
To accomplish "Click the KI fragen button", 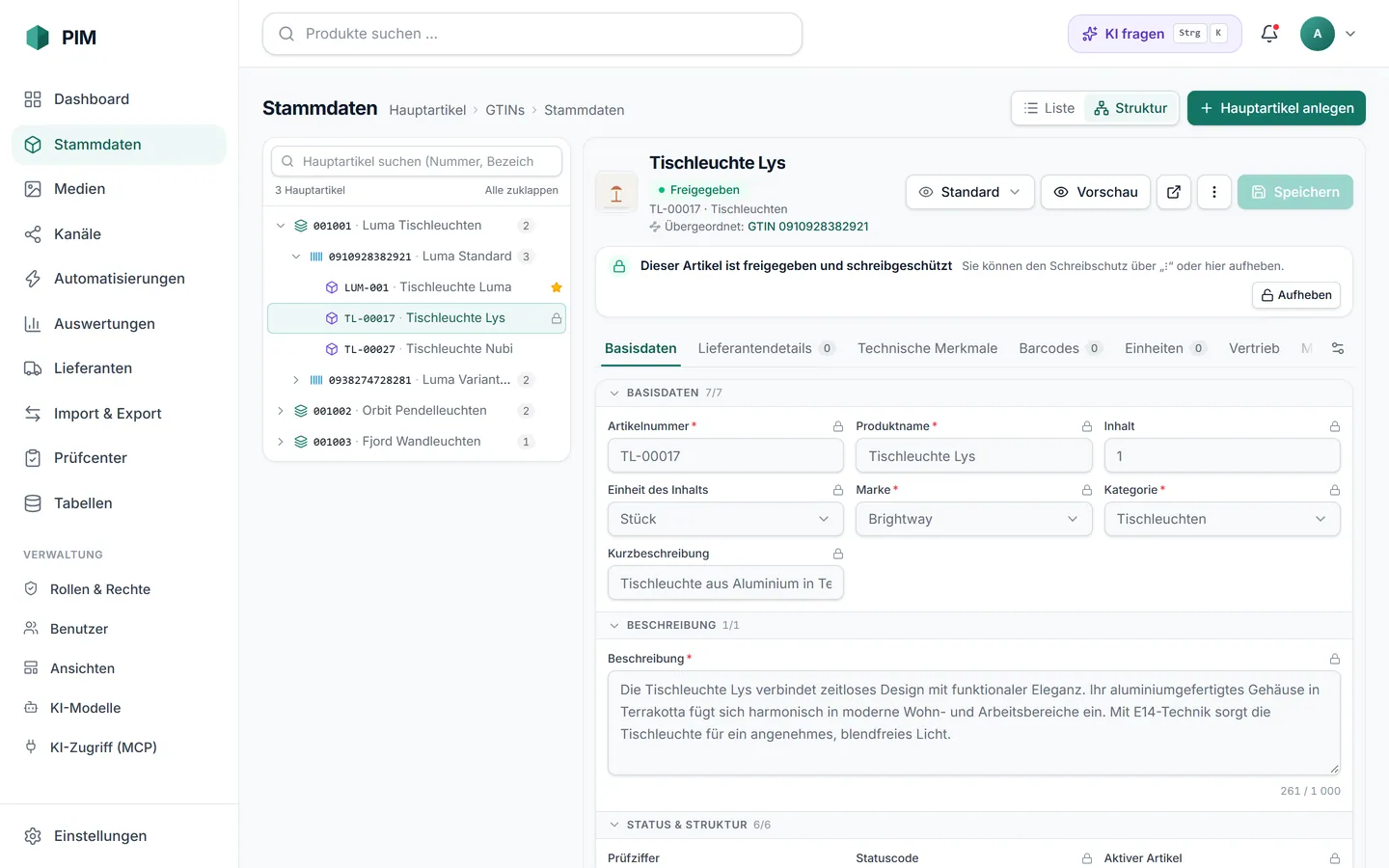I will (1155, 34).
